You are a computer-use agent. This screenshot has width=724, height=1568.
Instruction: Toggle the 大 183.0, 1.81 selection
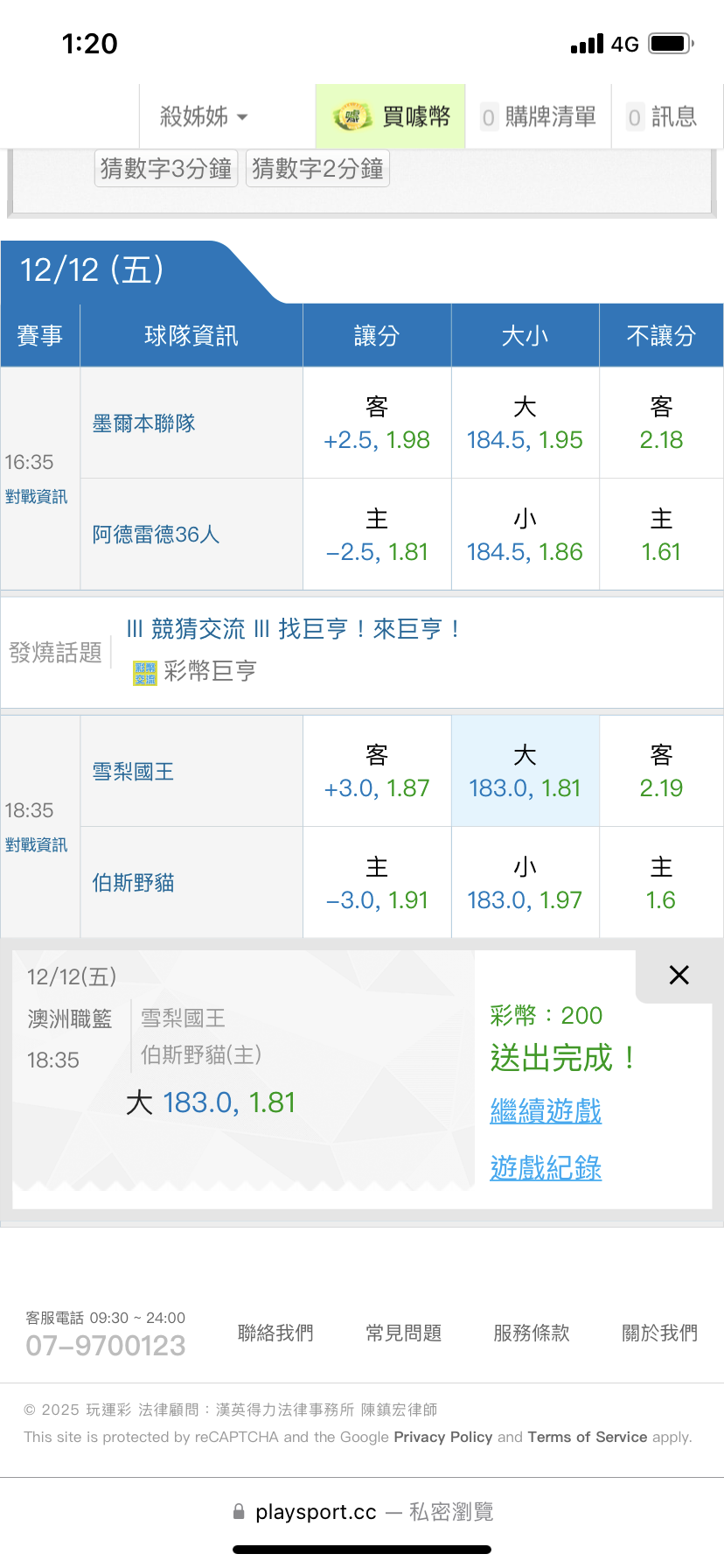click(525, 772)
